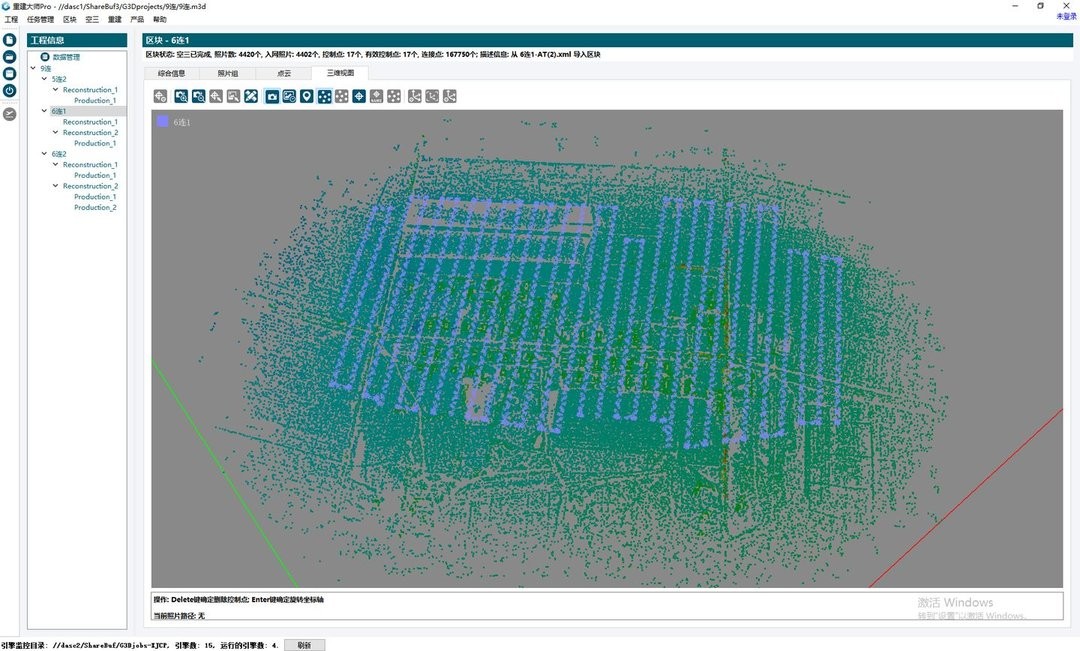
Task: Click the gray airplane icon in left sidebar
Action: tap(10, 114)
